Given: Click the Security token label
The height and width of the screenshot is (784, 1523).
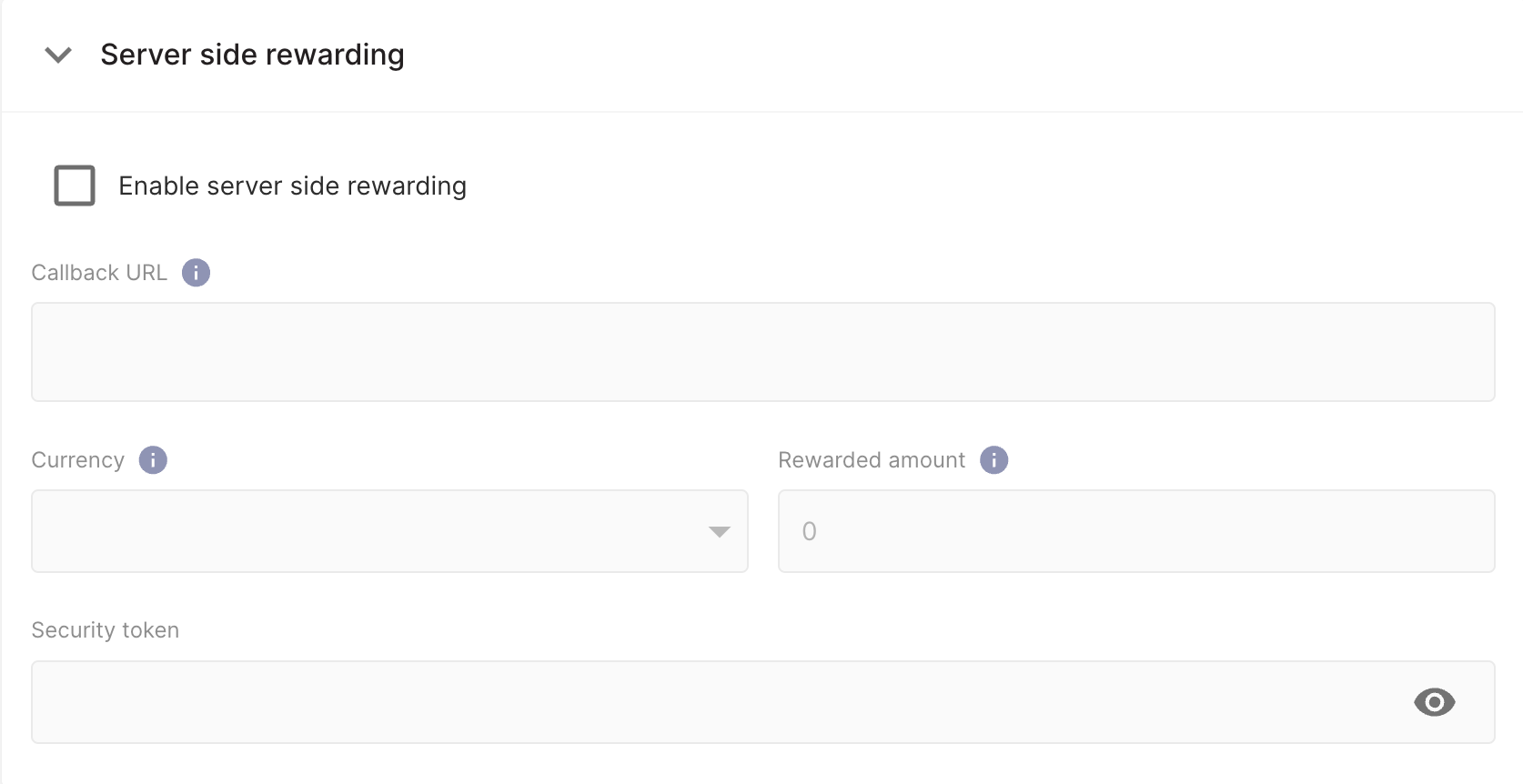Looking at the screenshot, I should 105,629.
